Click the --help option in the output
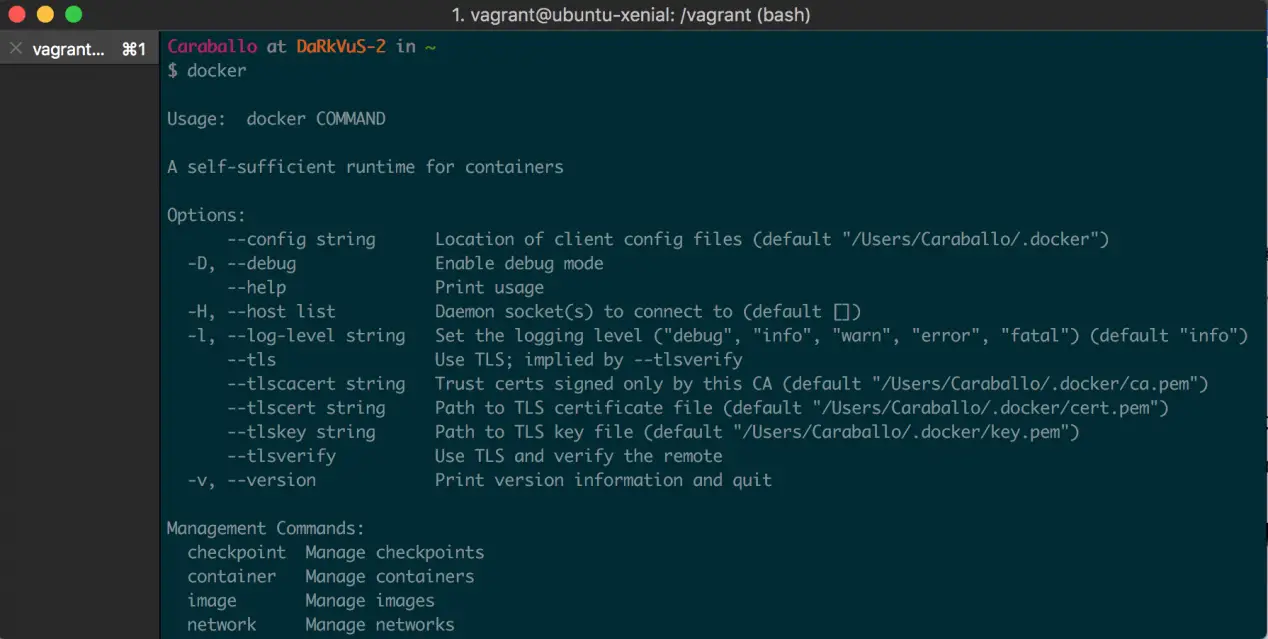The width and height of the screenshot is (1268, 639). coord(256,288)
